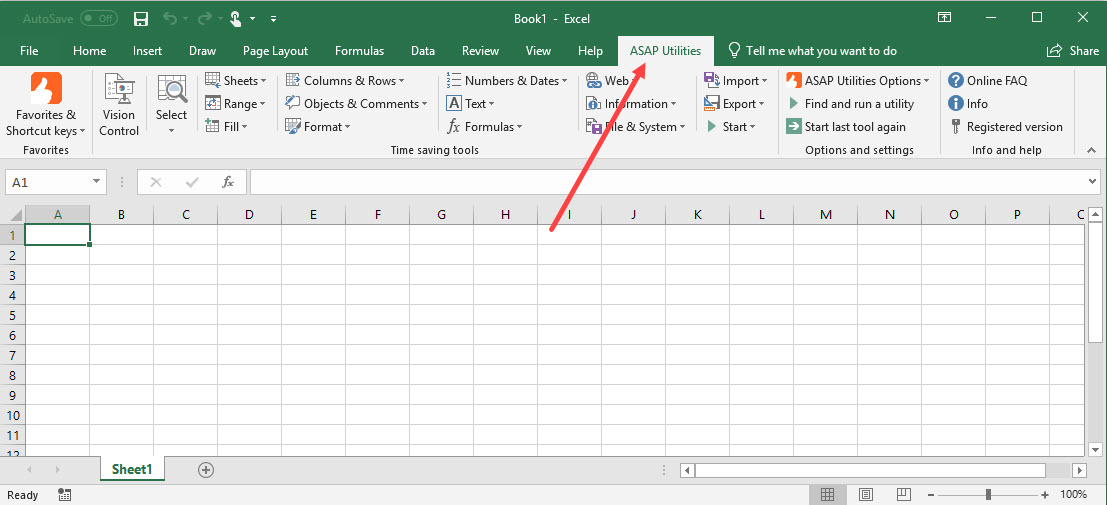Open Numbers & Dates menu

(x=507, y=81)
